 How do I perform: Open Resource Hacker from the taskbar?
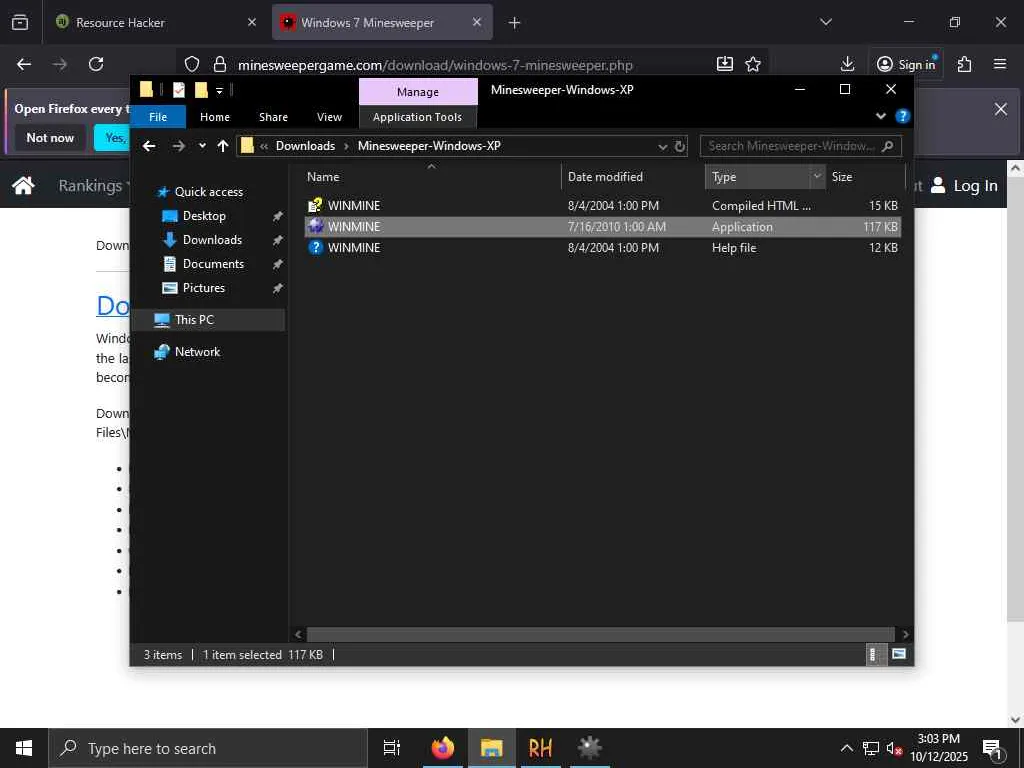[540, 748]
